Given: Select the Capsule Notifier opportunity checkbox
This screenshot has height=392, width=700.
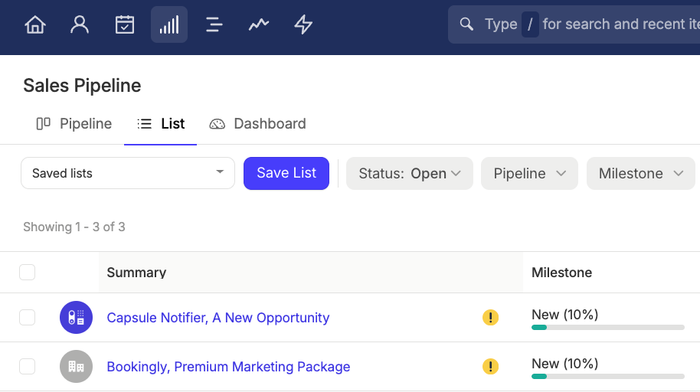Looking at the screenshot, I should [27, 317].
